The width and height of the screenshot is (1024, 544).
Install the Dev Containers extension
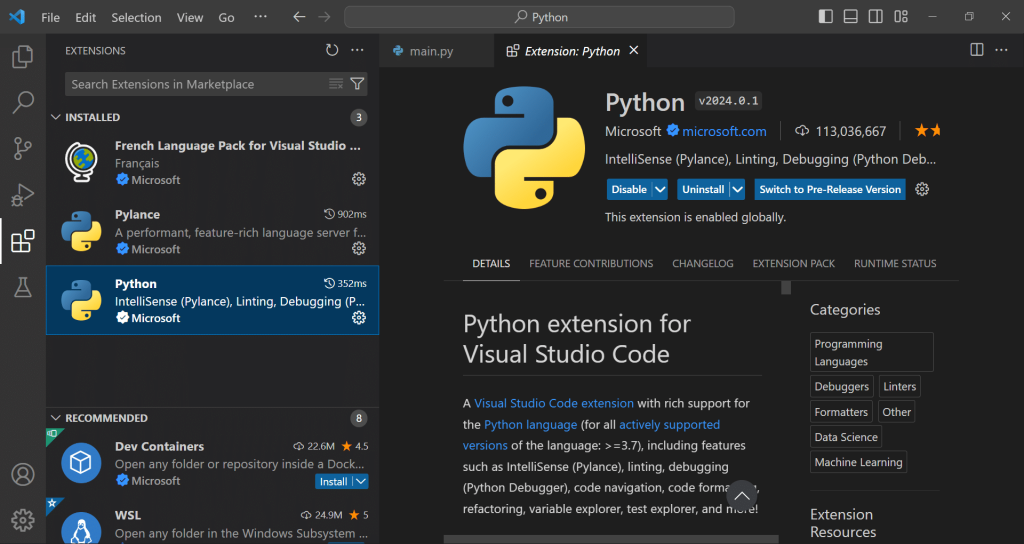pos(334,481)
